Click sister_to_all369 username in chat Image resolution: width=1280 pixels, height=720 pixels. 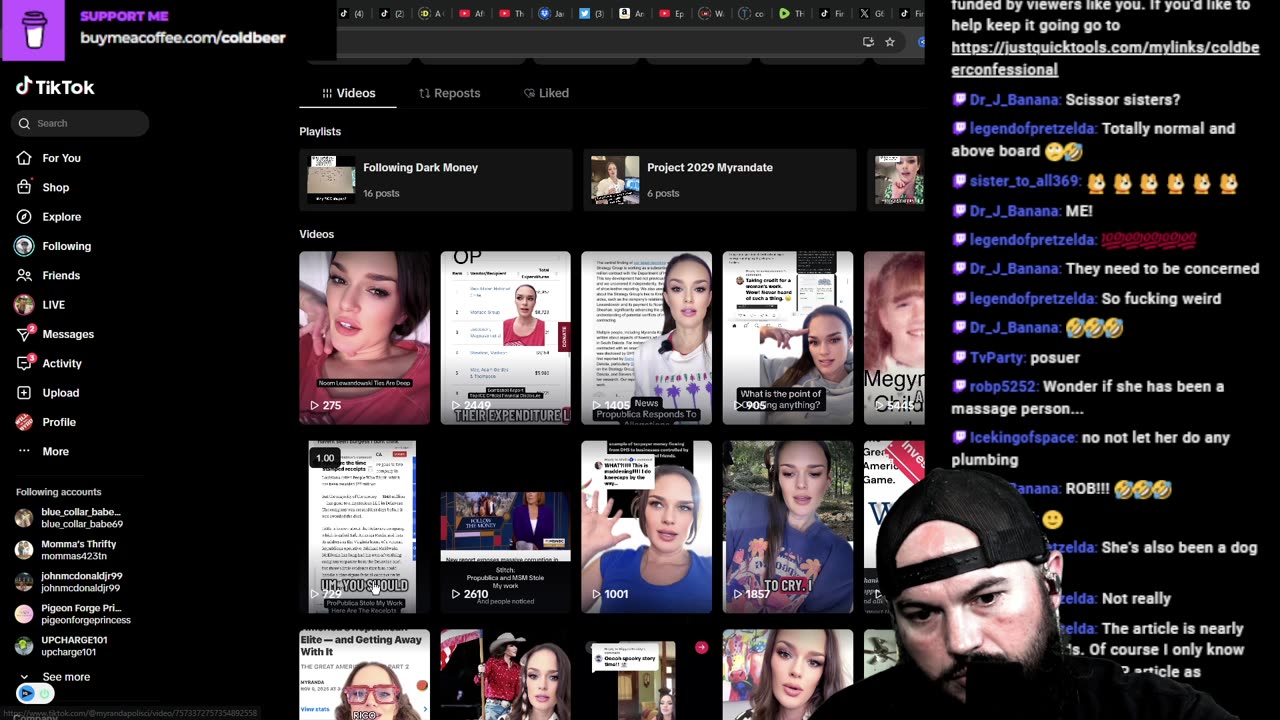click(x=1024, y=182)
